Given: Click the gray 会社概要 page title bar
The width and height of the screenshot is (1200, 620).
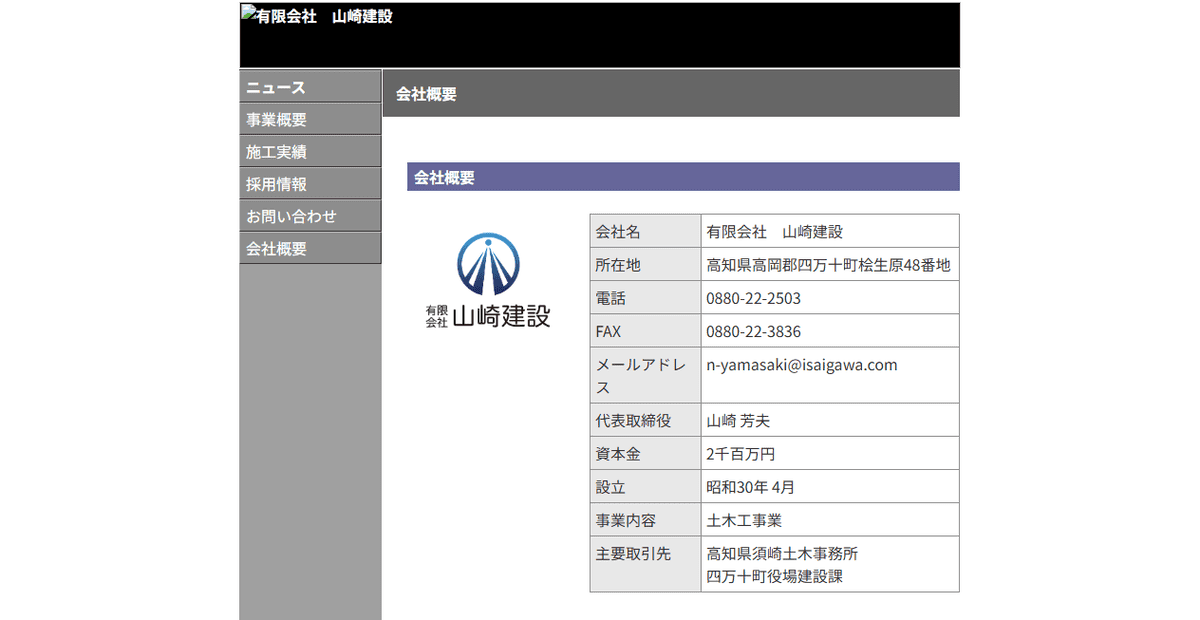Looking at the screenshot, I should [670, 93].
